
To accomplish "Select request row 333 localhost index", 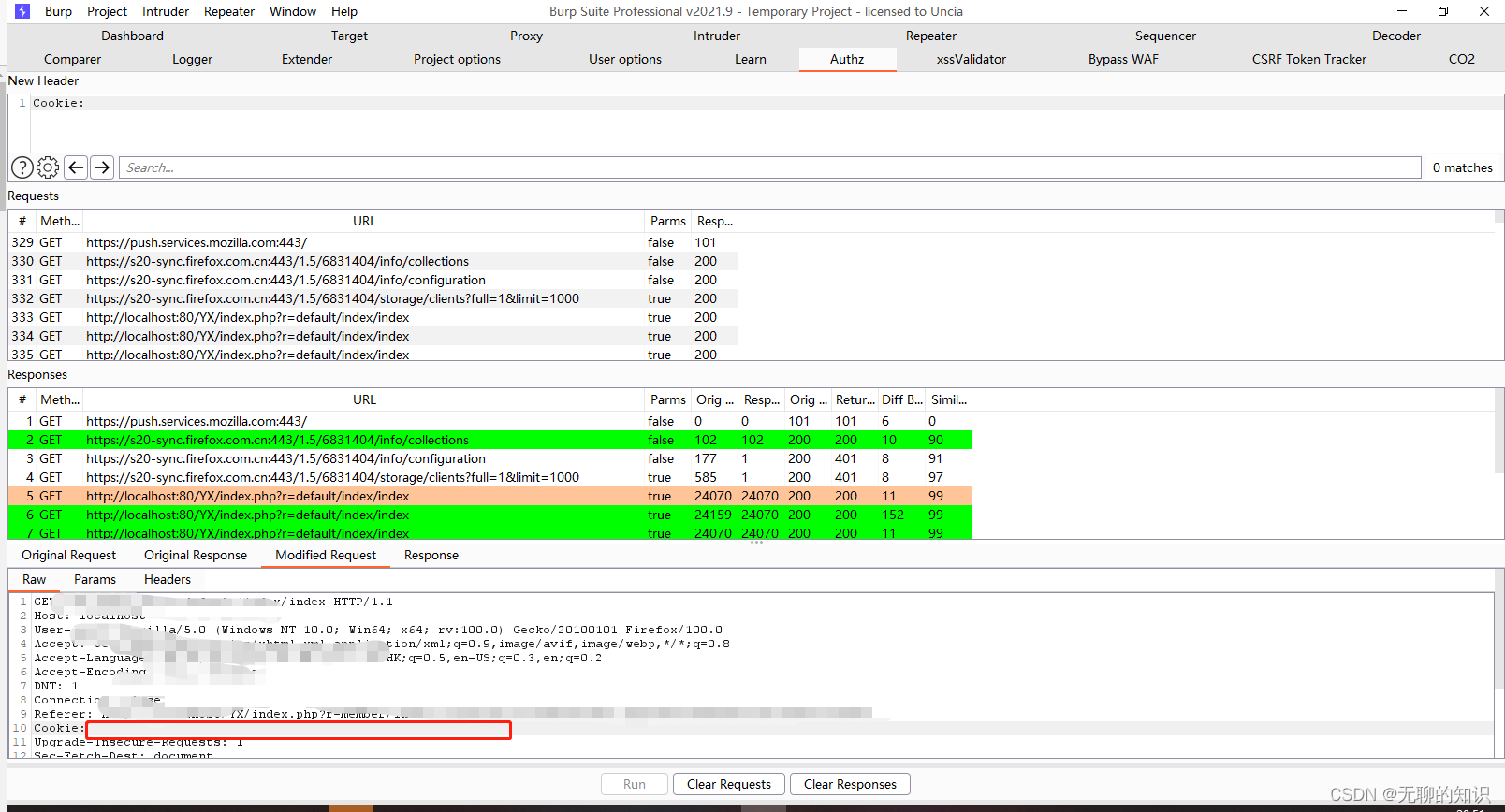I will click(373, 317).
